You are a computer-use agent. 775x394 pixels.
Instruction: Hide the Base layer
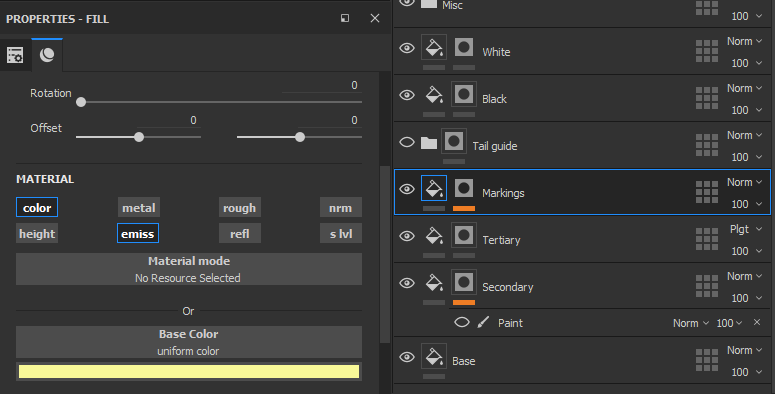click(407, 357)
